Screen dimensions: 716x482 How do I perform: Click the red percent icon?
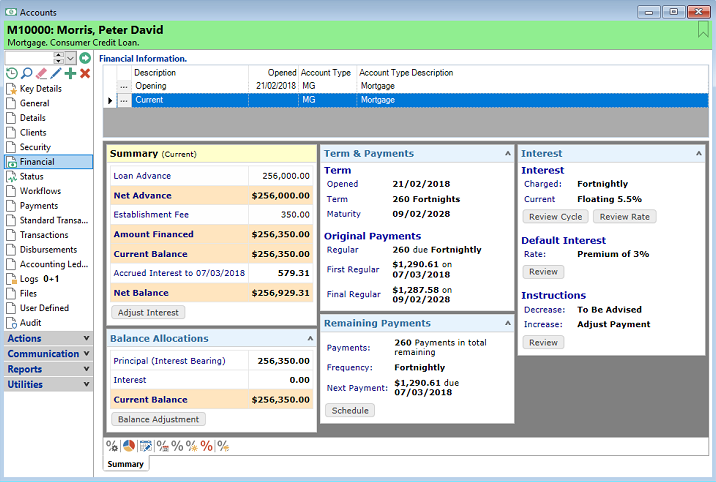[206, 445]
